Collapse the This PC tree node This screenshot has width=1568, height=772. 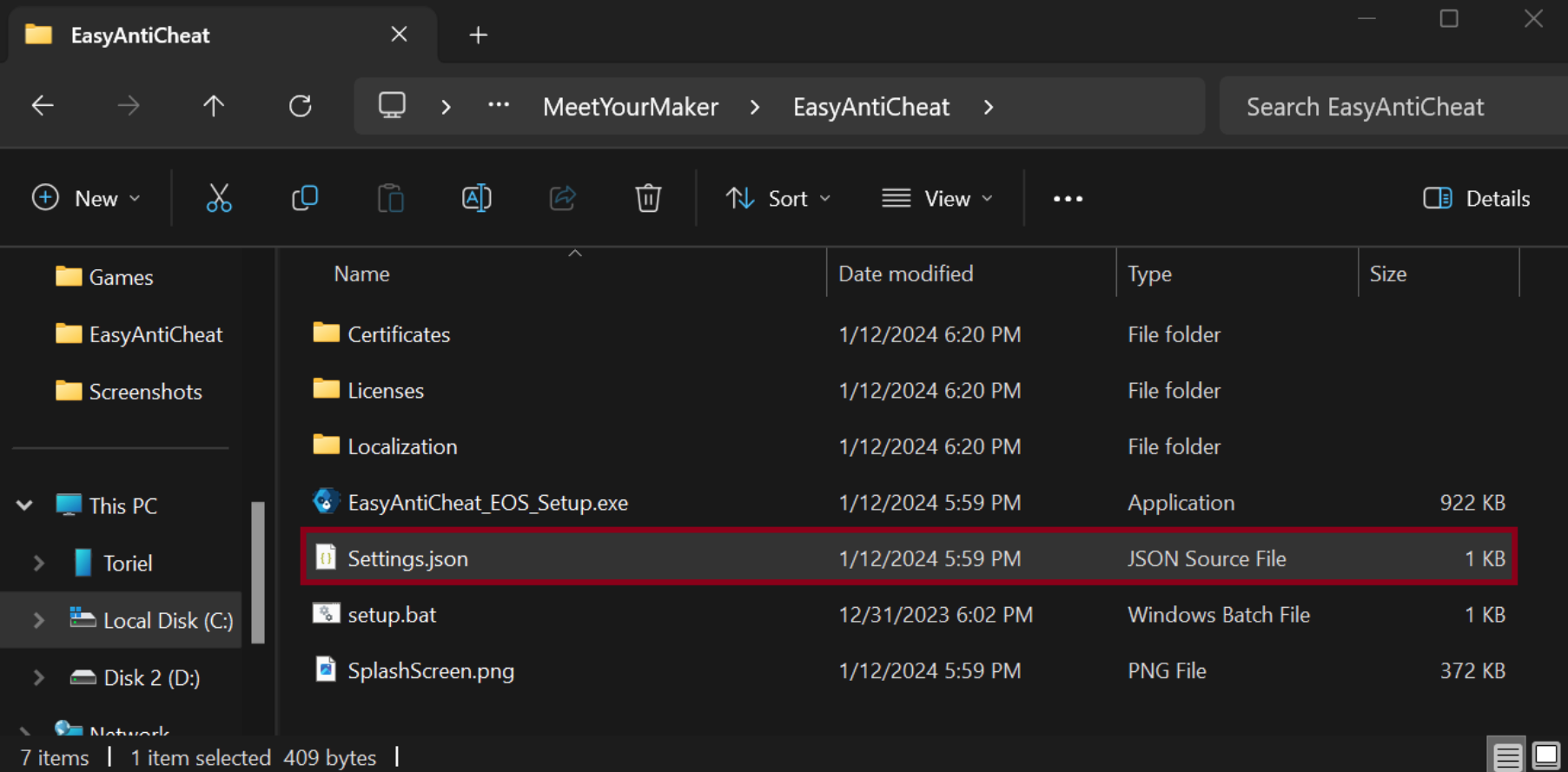pos(24,505)
